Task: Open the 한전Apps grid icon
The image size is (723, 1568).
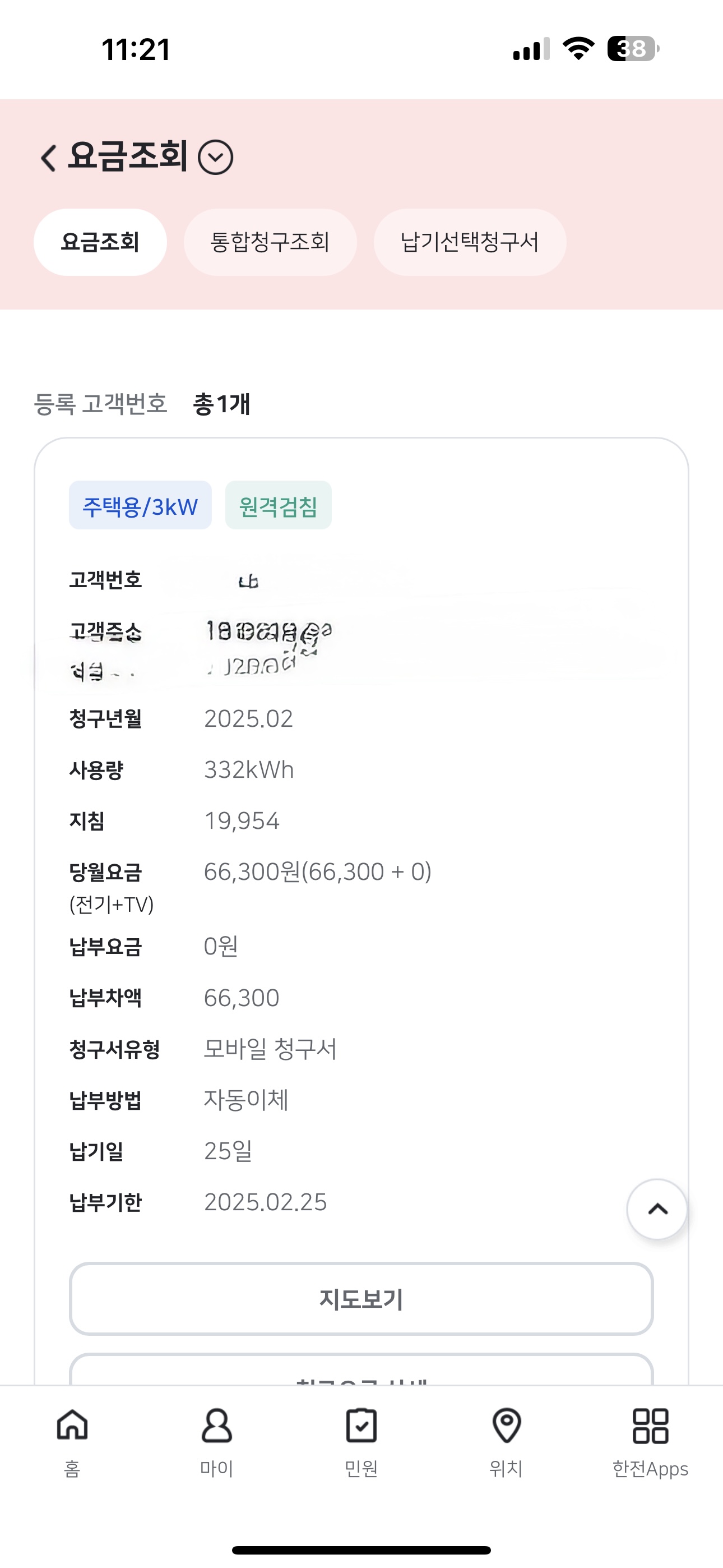Action: tap(650, 1441)
